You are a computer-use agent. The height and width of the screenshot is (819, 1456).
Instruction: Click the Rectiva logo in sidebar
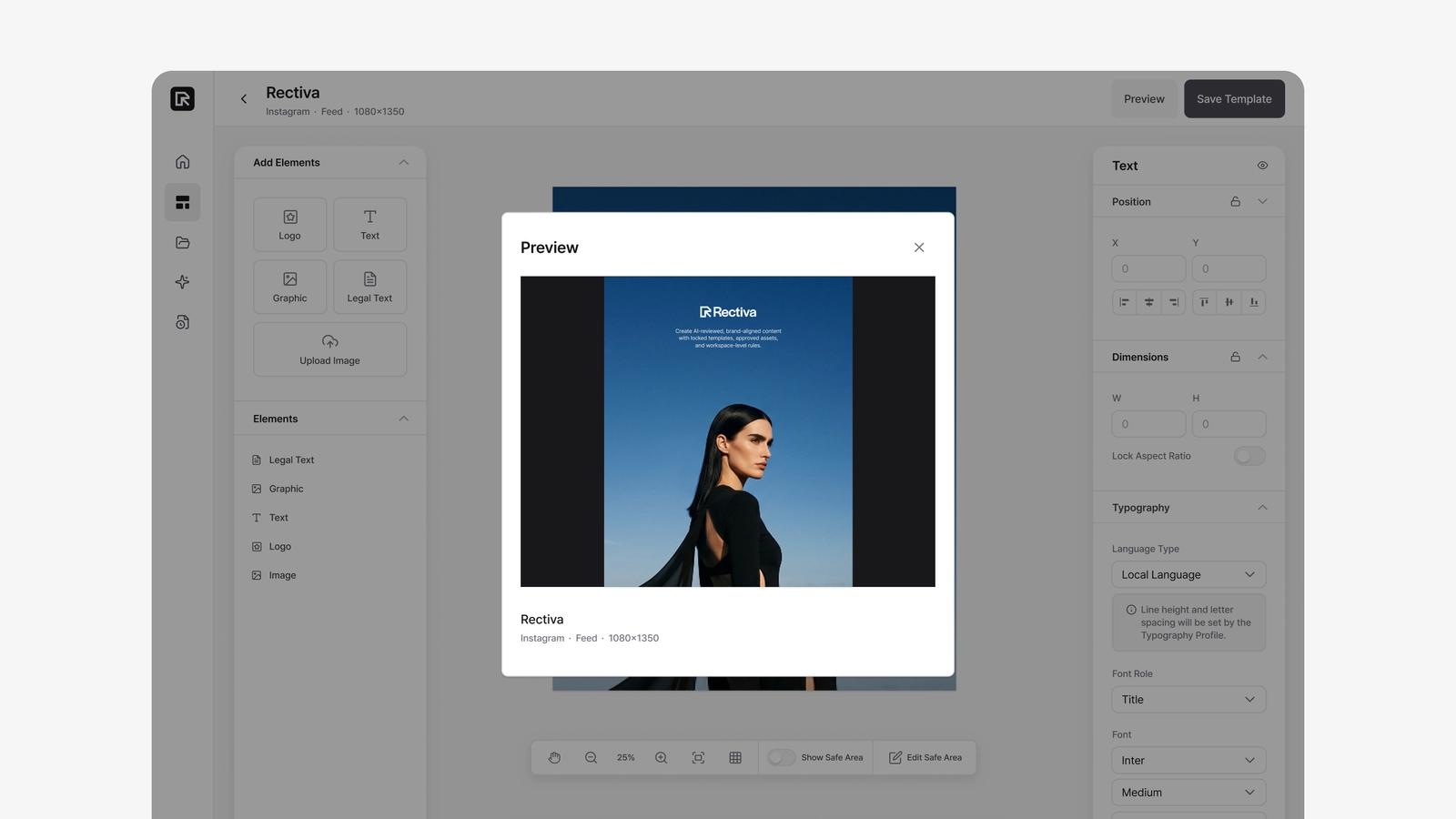click(x=182, y=98)
